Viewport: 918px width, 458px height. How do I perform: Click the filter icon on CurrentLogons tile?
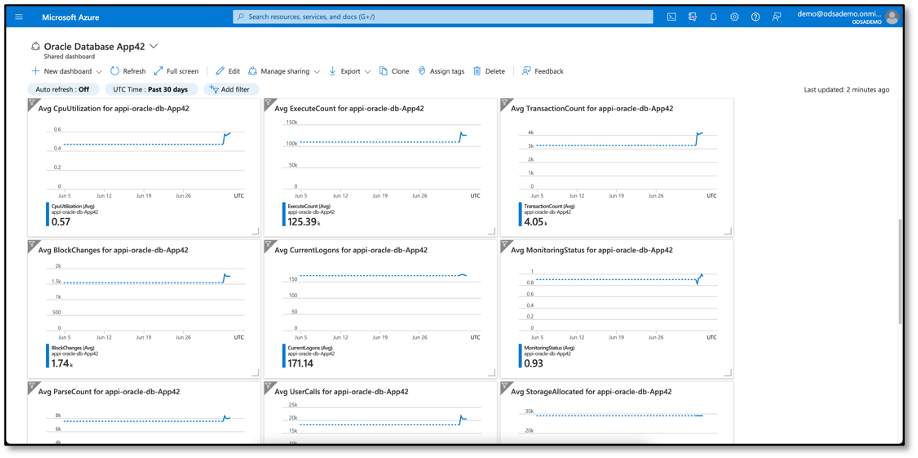click(268, 244)
